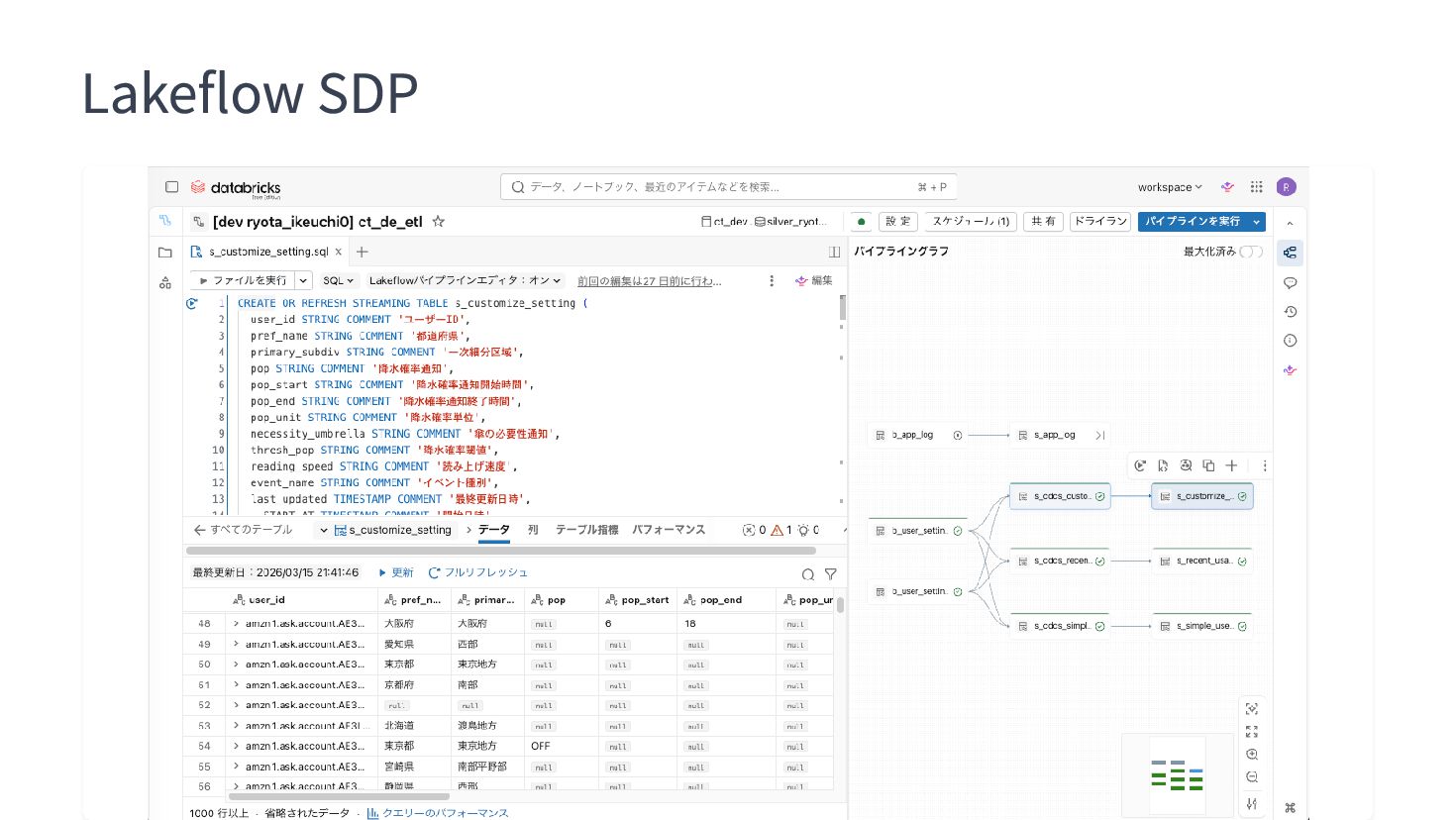Toggle the 最大化済み switch
The width and height of the screenshot is (1456, 820).
tap(1251, 252)
